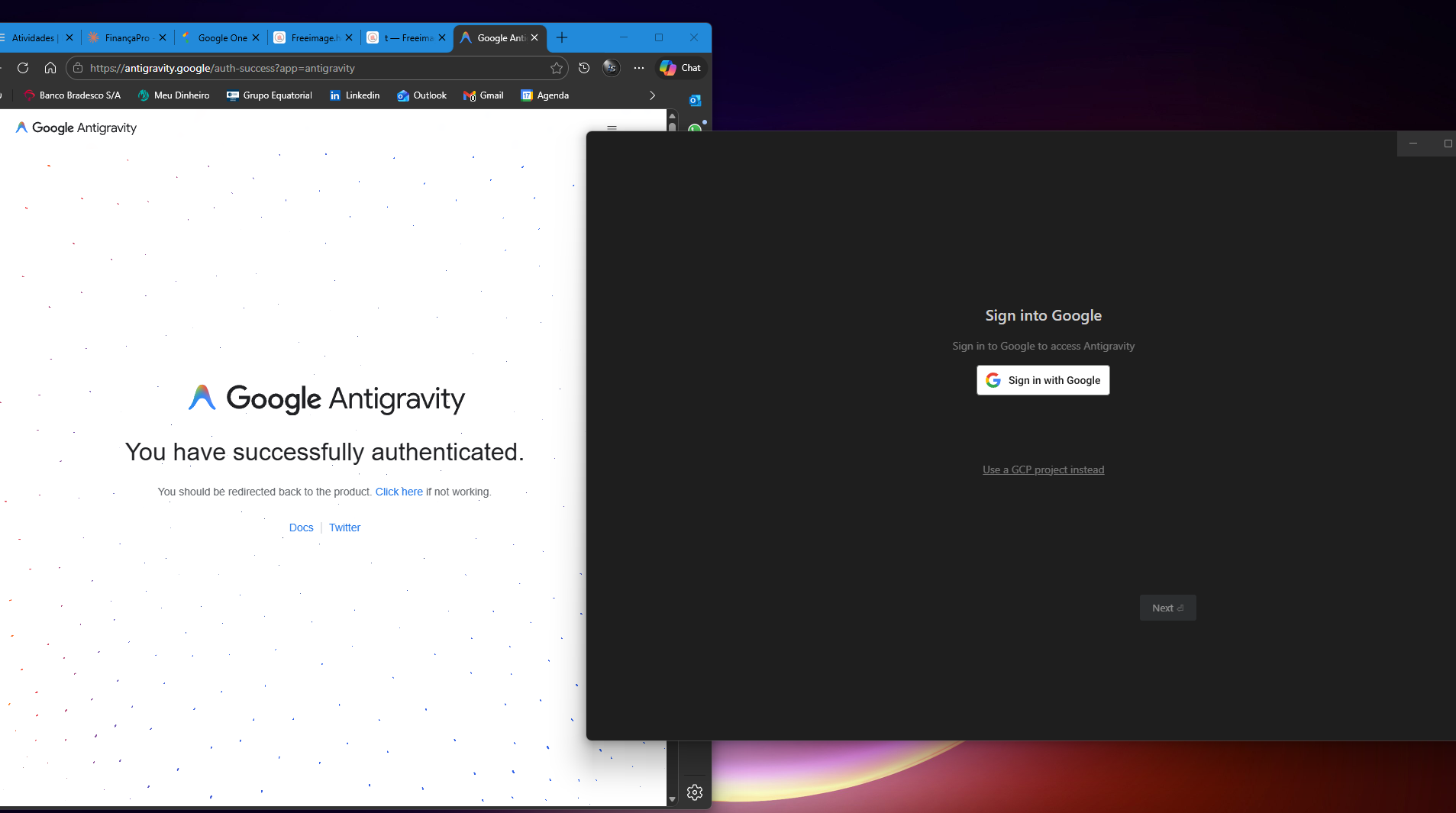Maximize the Antigravity app window
This screenshot has height=813, width=1456.
click(1447, 144)
